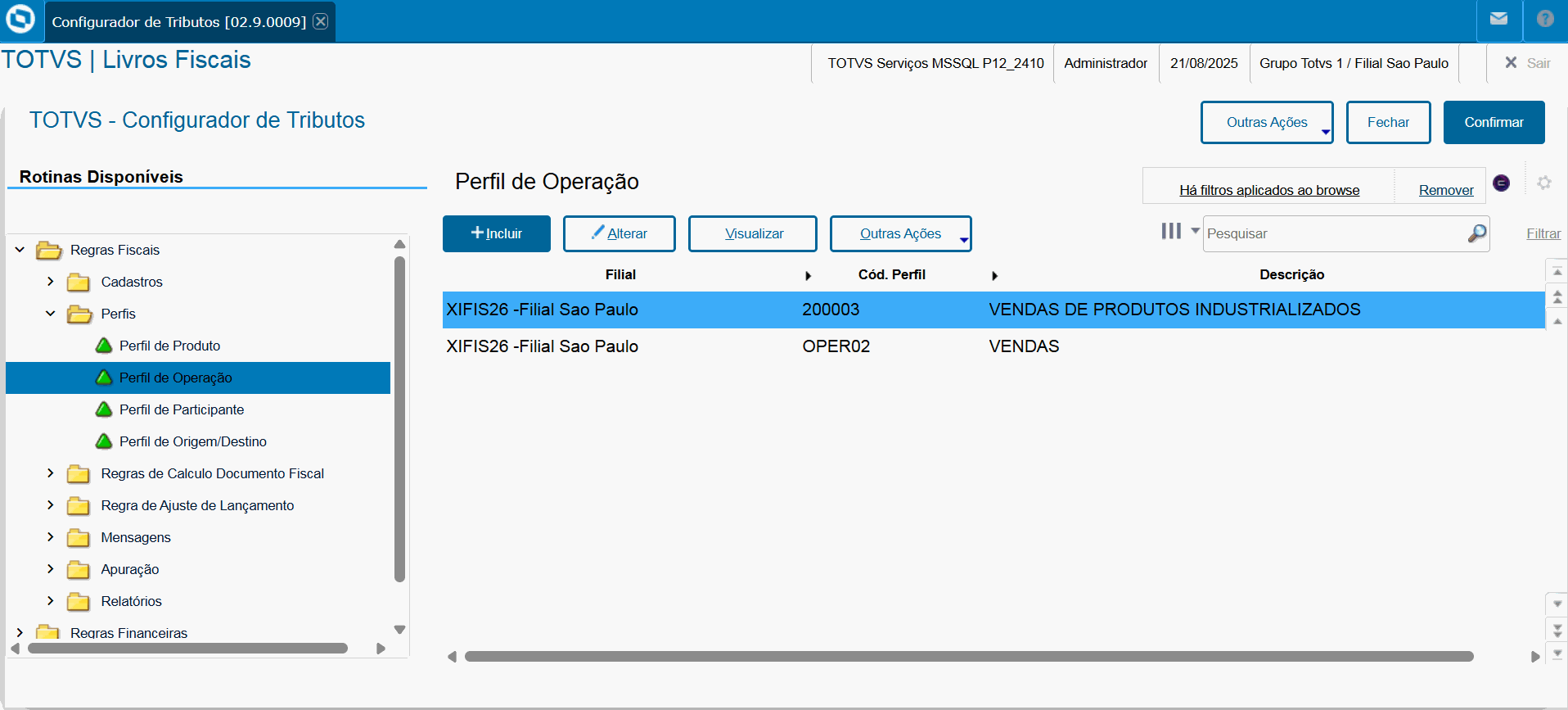The image size is (1568, 710).
Task: Jump to last record with grid's bottom arrow
Action: pos(1557,653)
